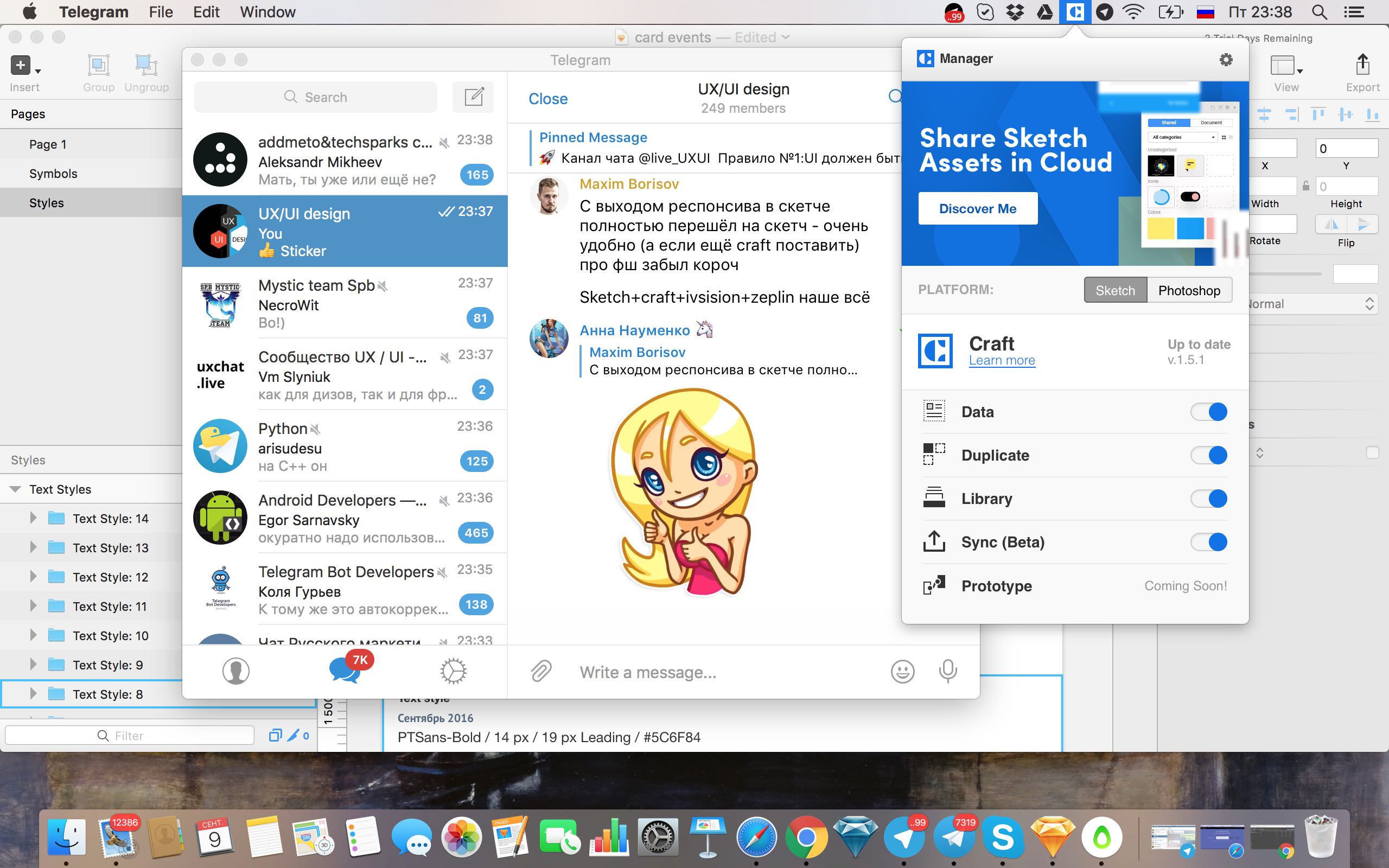Collapse the Text Styles group triangle
The image size is (1389, 868).
coord(16,489)
